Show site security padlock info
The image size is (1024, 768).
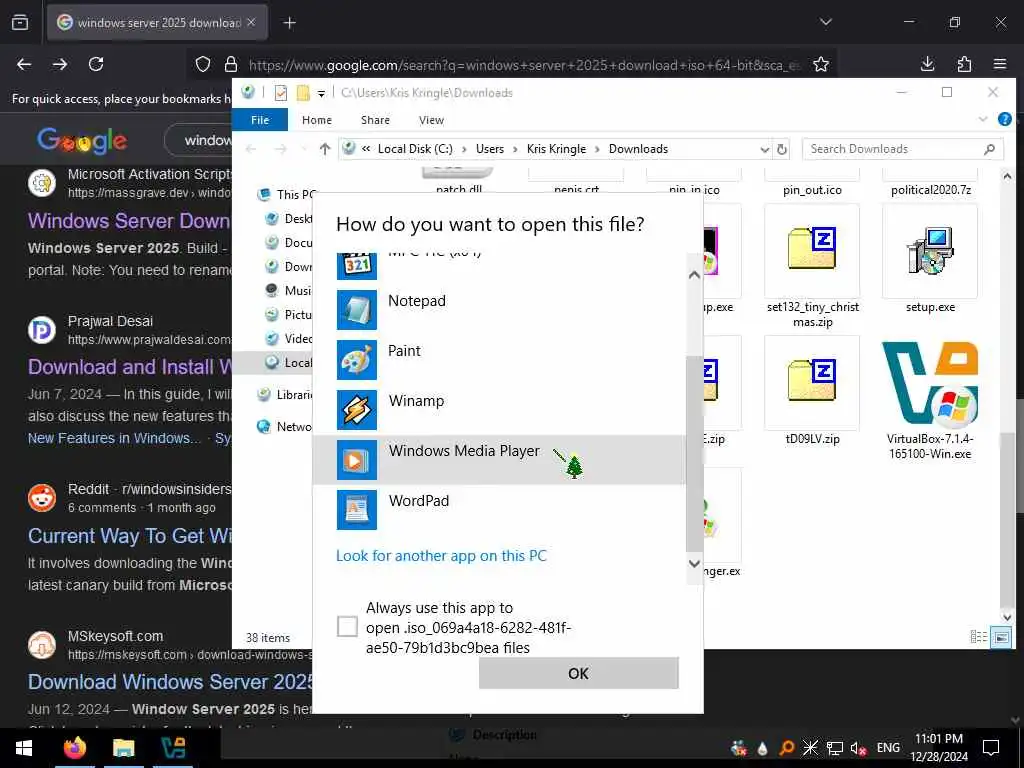[231, 64]
